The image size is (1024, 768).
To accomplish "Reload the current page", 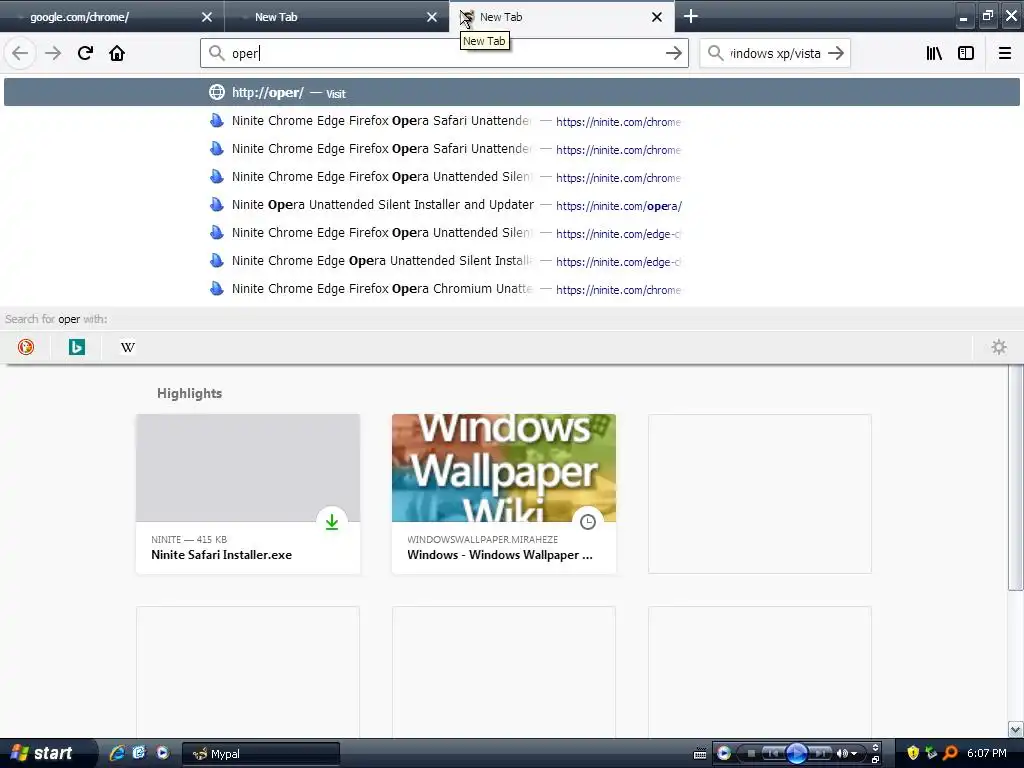I will click(x=85, y=53).
